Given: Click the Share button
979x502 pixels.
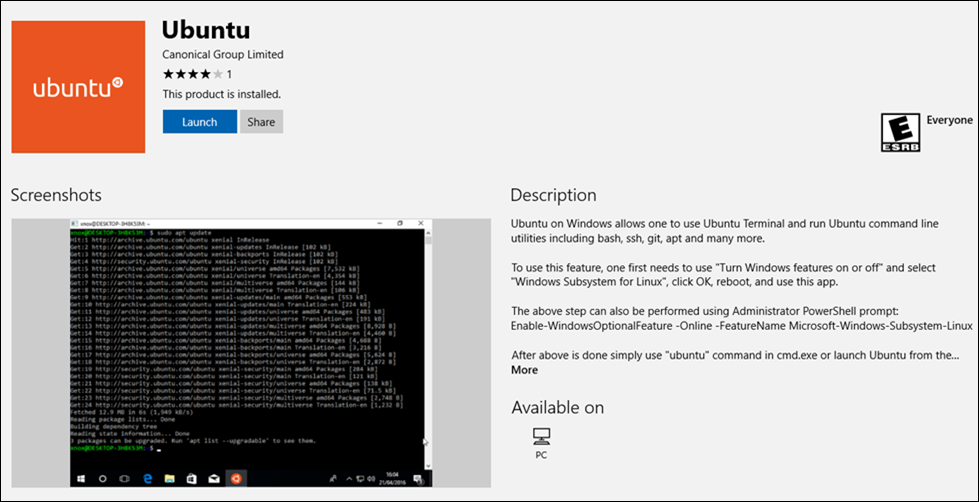Looking at the screenshot, I should [x=261, y=122].
